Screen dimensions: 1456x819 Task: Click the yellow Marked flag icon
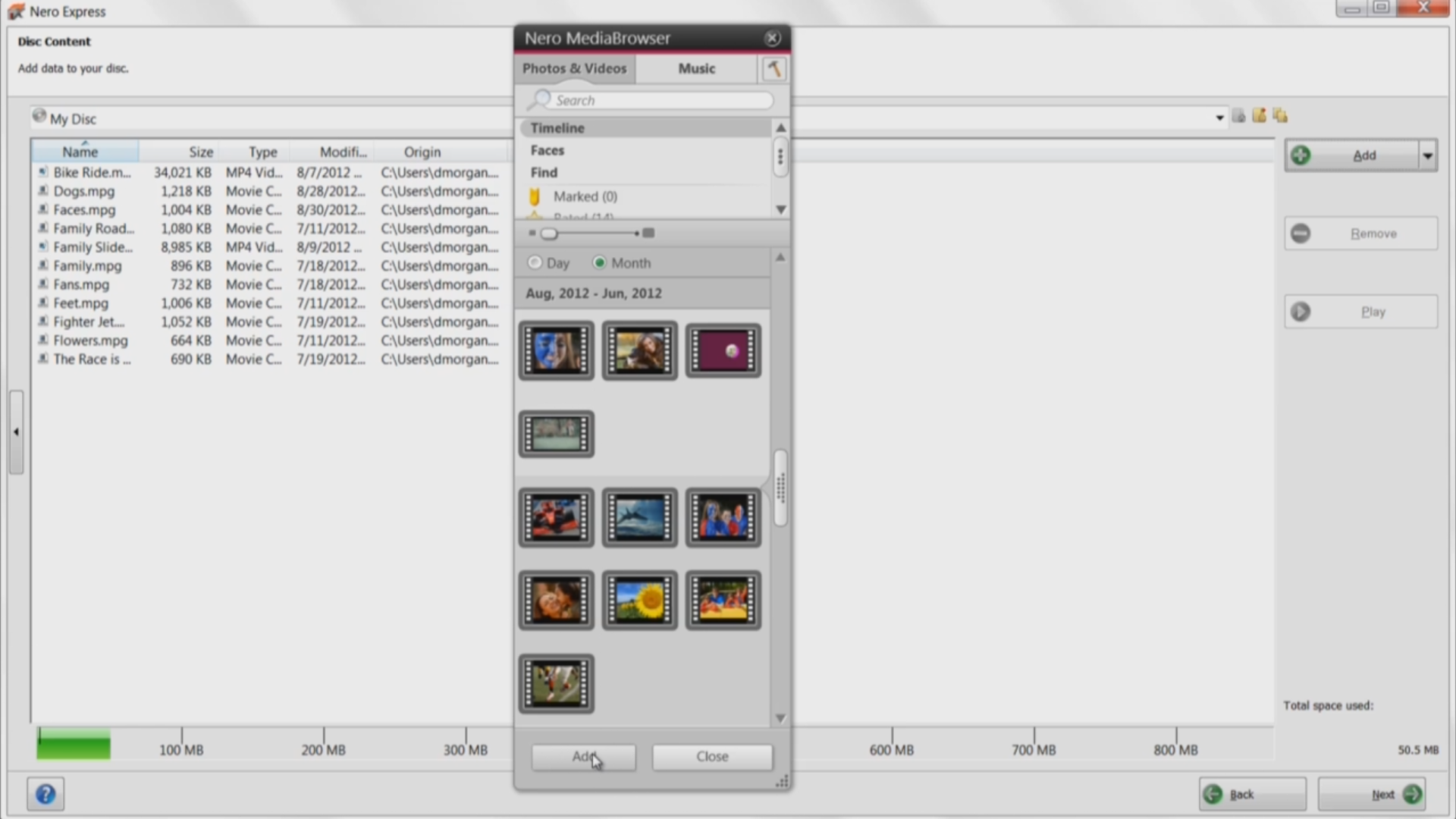coord(534,196)
